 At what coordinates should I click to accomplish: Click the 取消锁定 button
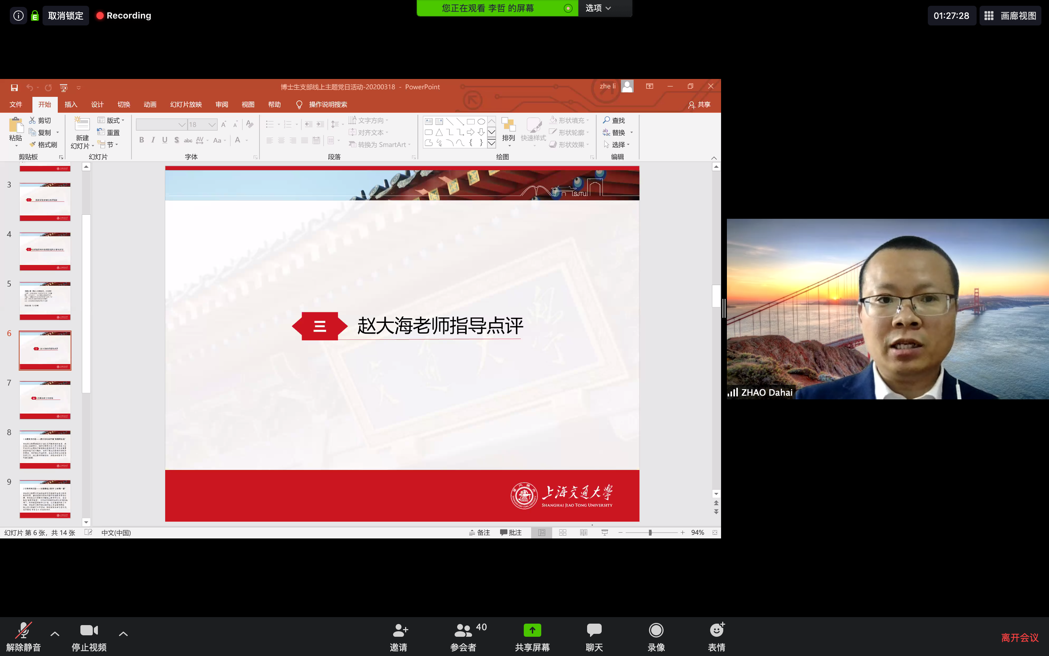tap(66, 16)
